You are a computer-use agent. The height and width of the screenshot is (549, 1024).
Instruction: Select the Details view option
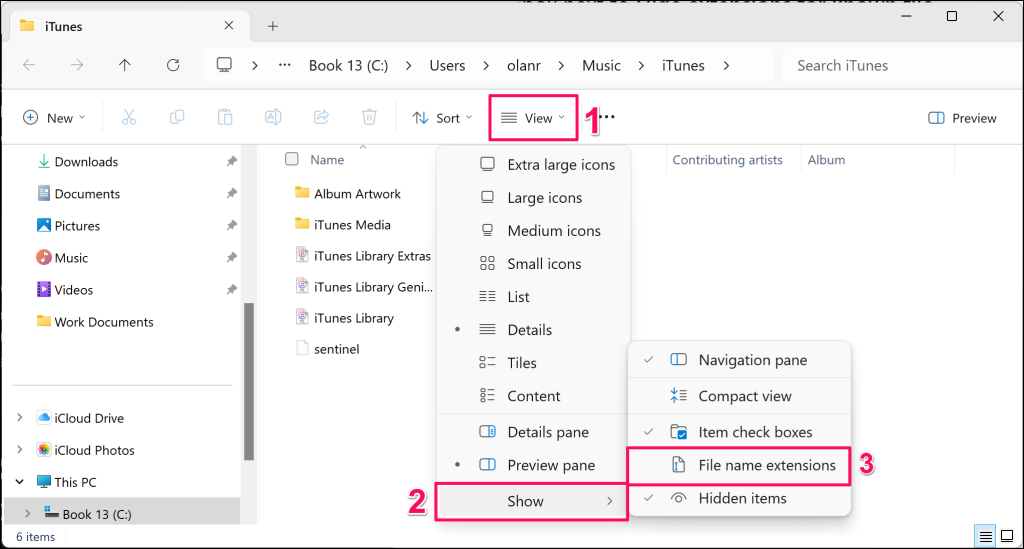[533, 330]
